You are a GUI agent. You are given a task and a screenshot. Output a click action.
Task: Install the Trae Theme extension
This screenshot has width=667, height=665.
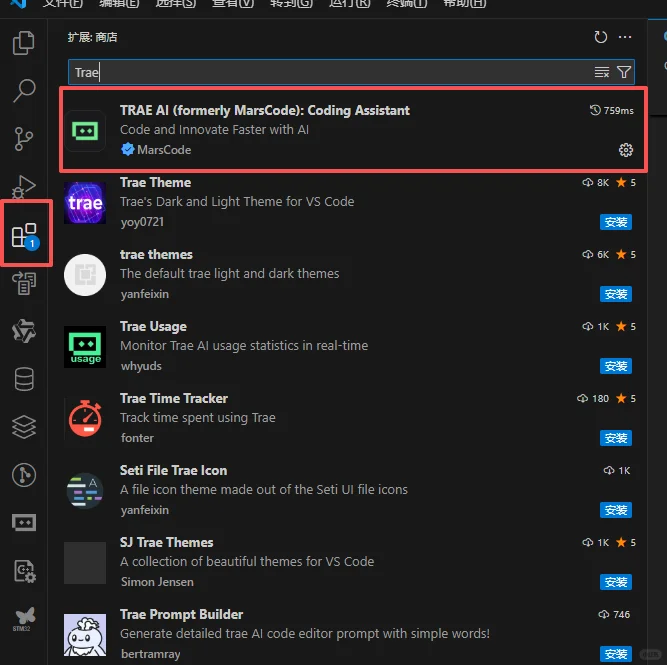pos(616,222)
